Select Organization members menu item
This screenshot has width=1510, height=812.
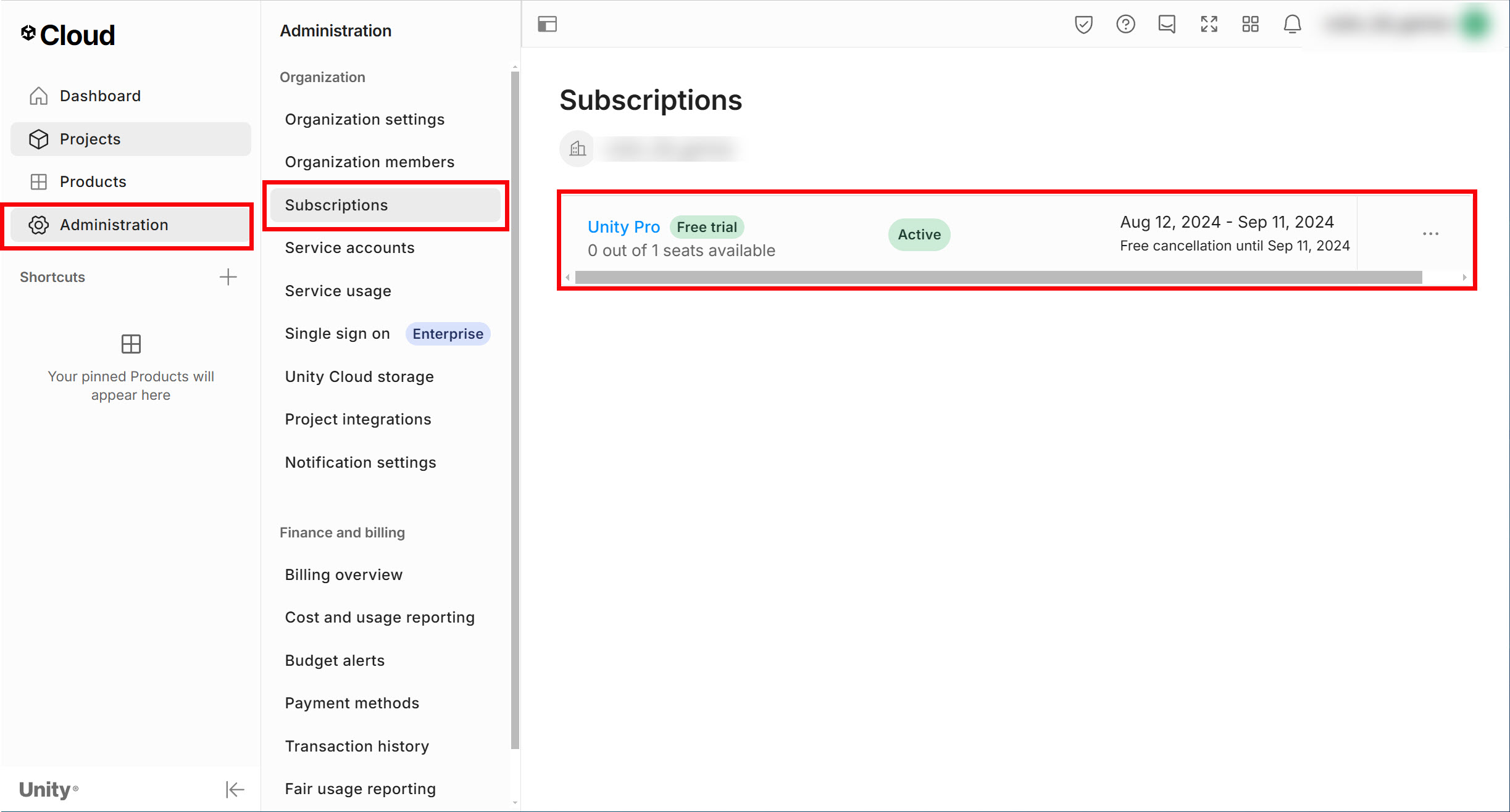(x=369, y=162)
